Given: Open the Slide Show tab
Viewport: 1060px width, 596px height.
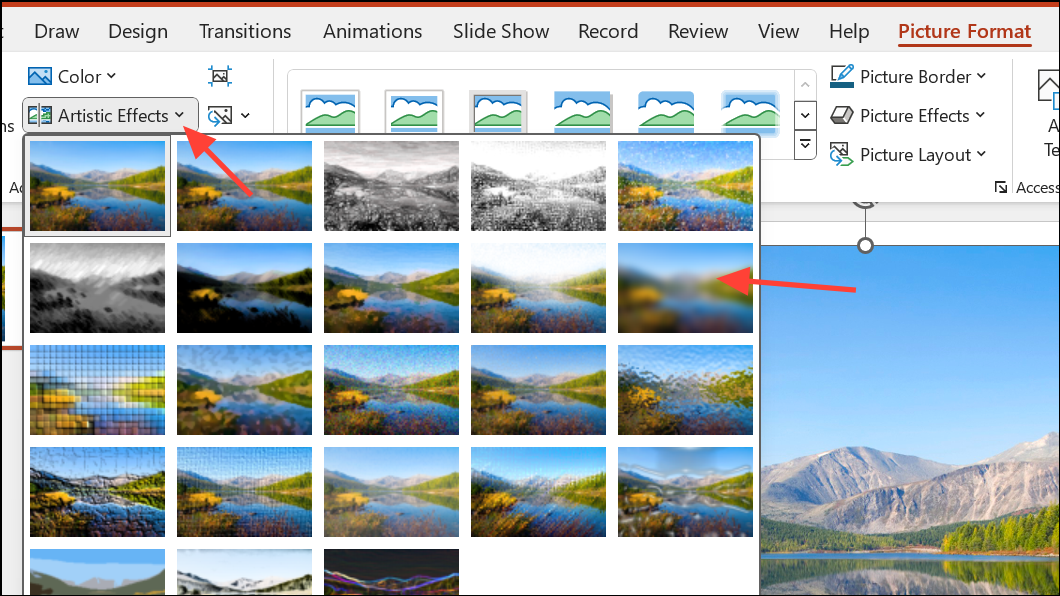Looking at the screenshot, I should 501,31.
